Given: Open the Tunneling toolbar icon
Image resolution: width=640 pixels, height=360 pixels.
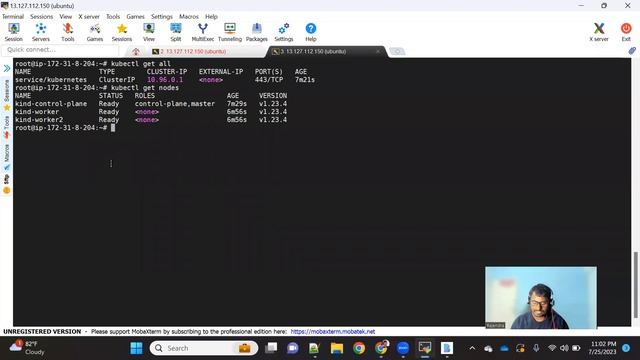Looking at the screenshot, I should click(230, 32).
